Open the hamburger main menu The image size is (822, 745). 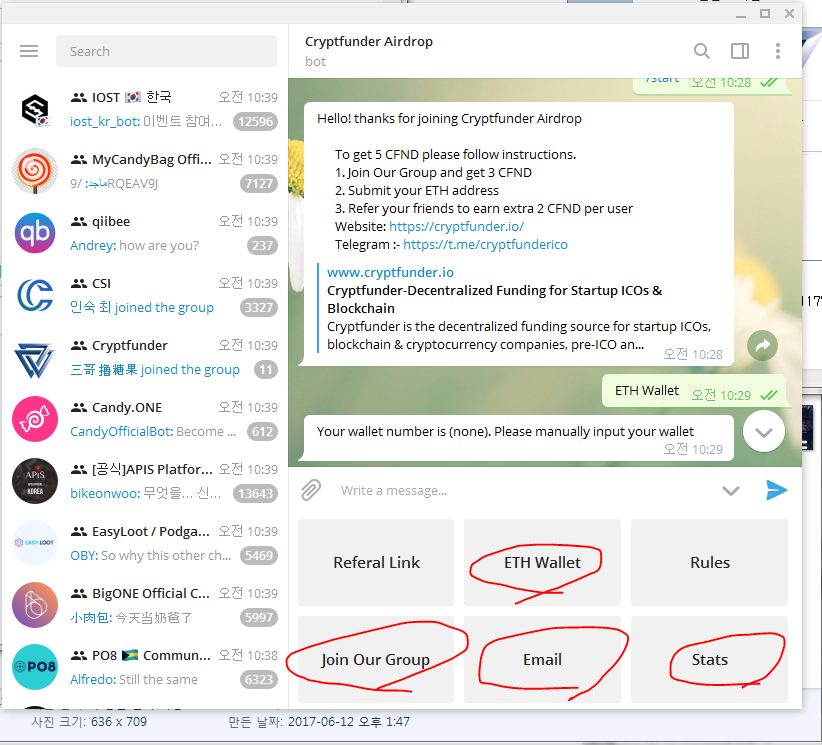(29, 51)
